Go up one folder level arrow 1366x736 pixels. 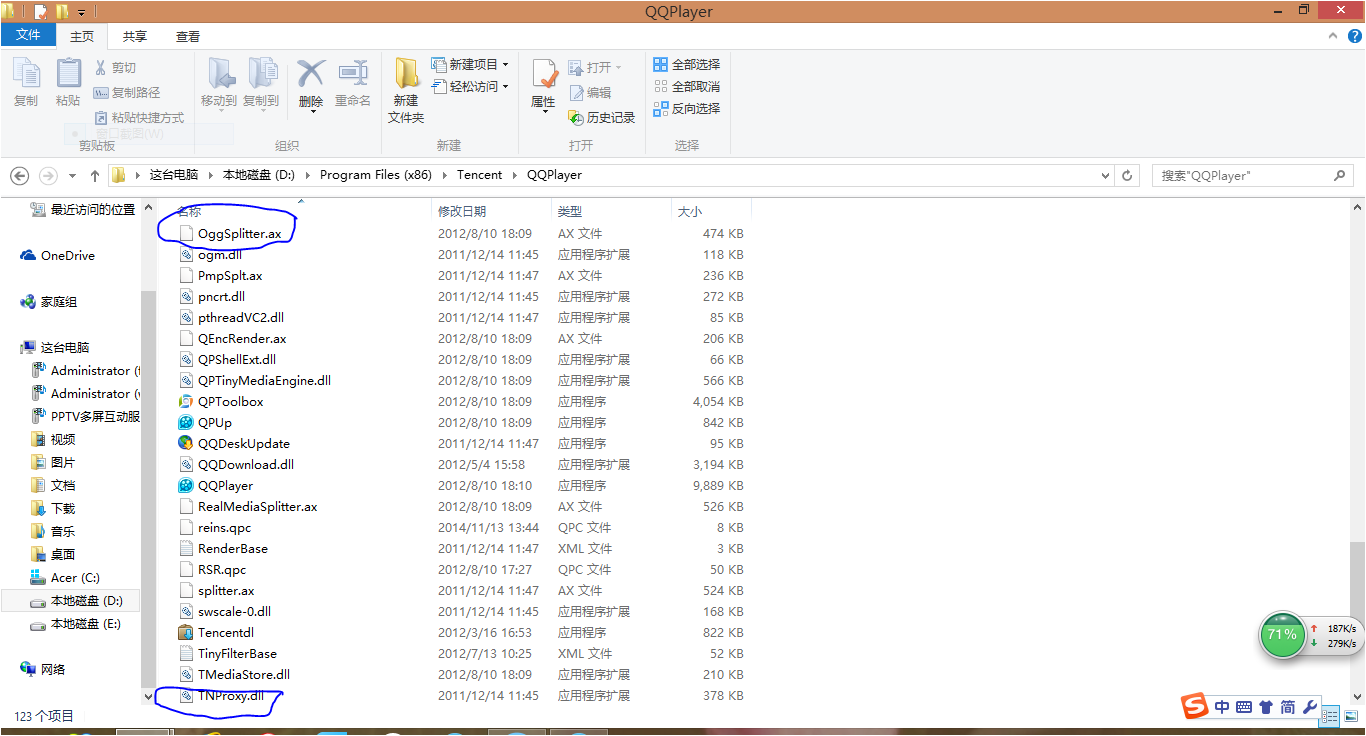point(95,175)
